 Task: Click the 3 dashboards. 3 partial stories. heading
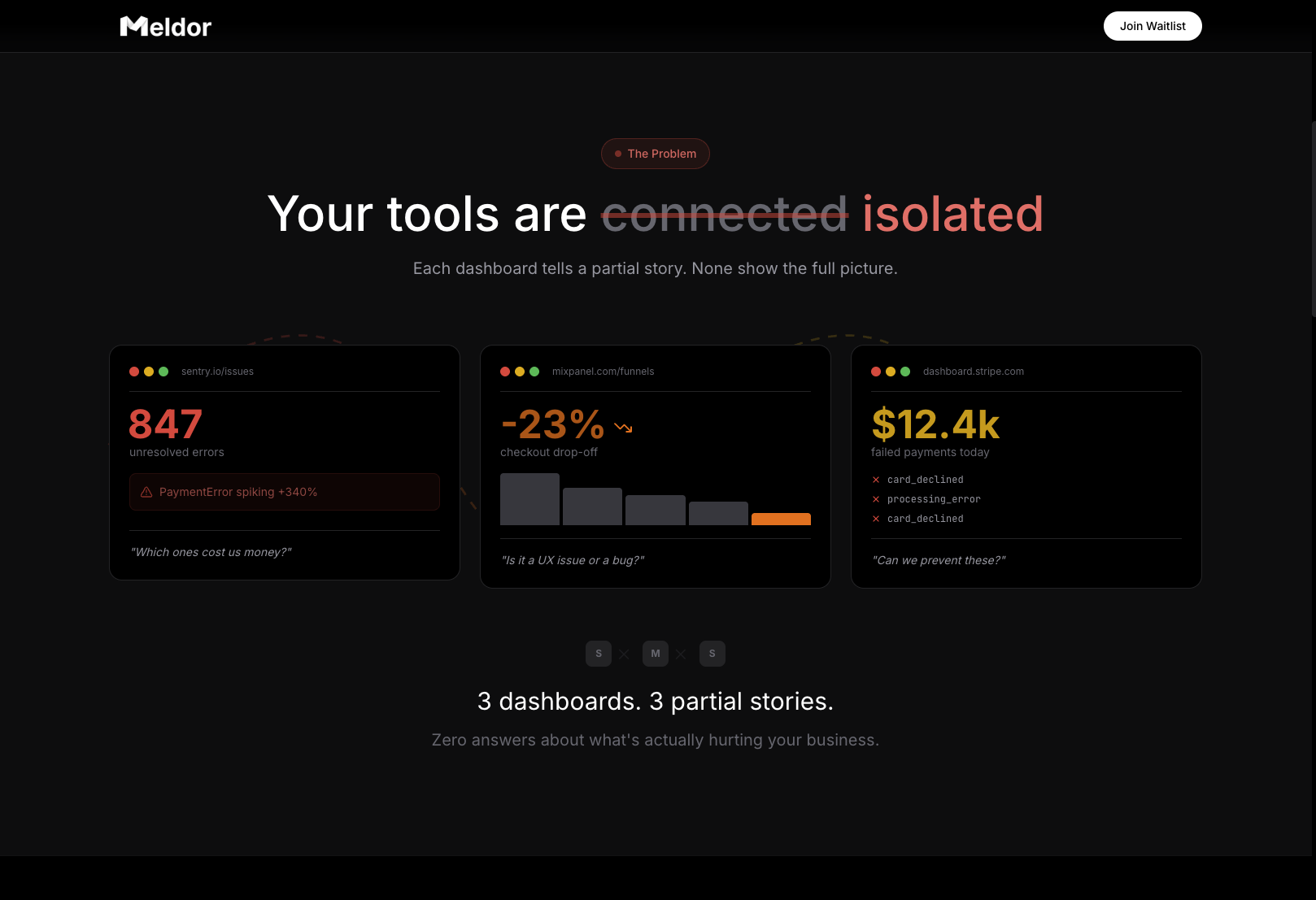[656, 701]
